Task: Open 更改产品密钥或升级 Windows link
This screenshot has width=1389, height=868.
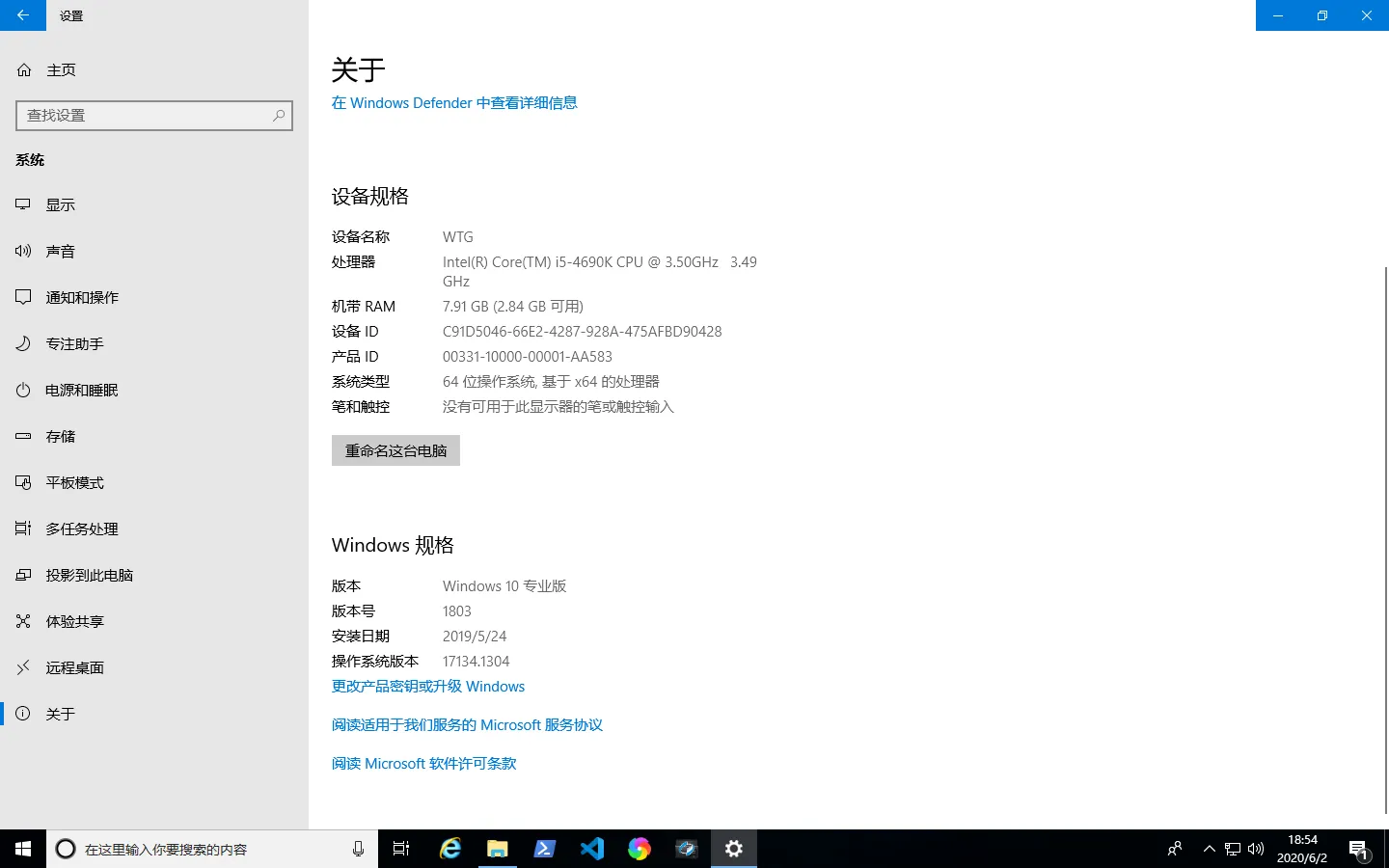Action: click(428, 687)
